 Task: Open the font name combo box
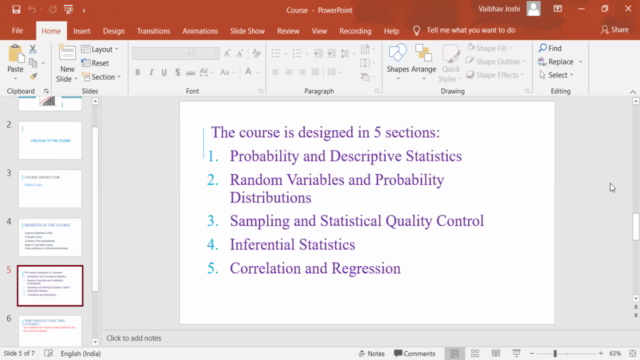pyautogui.click(x=162, y=53)
